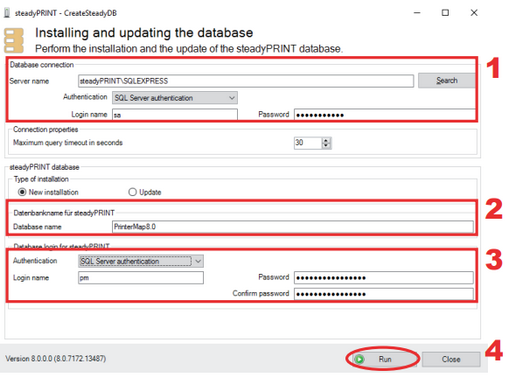The width and height of the screenshot is (509, 378).
Task: Click the Maximum query timeout in seconds label
Action: click(x=68, y=143)
